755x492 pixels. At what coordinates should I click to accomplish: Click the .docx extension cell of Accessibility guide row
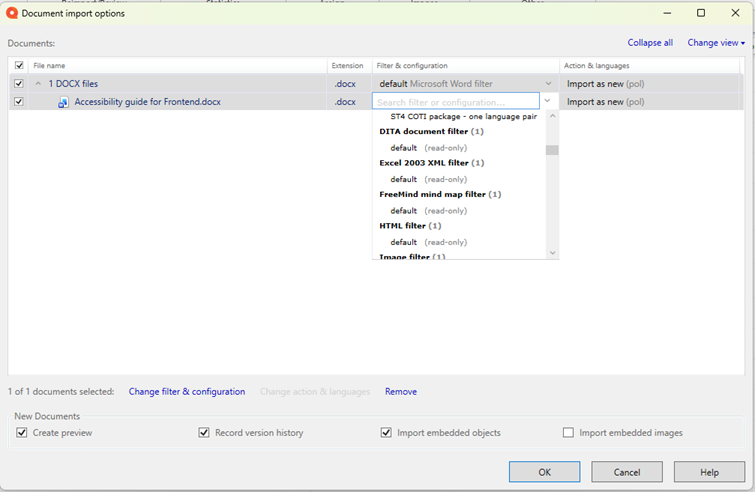pyautogui.click(x=345, y=102)
